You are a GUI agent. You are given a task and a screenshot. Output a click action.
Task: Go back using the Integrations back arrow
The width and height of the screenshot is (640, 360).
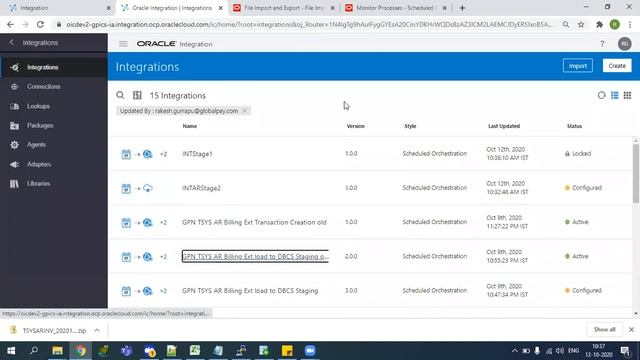pyautogui.click(x=11, y=42)
